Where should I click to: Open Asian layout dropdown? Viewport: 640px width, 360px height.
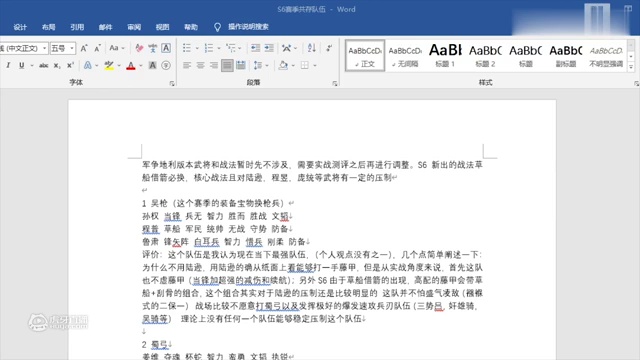coord(289,48)
